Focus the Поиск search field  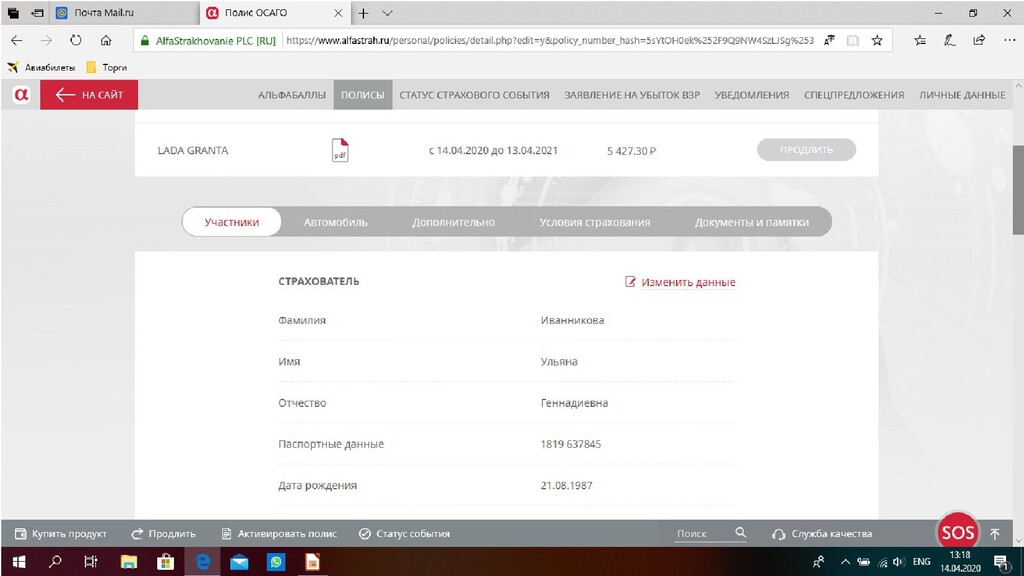click(x=702, y=534)
